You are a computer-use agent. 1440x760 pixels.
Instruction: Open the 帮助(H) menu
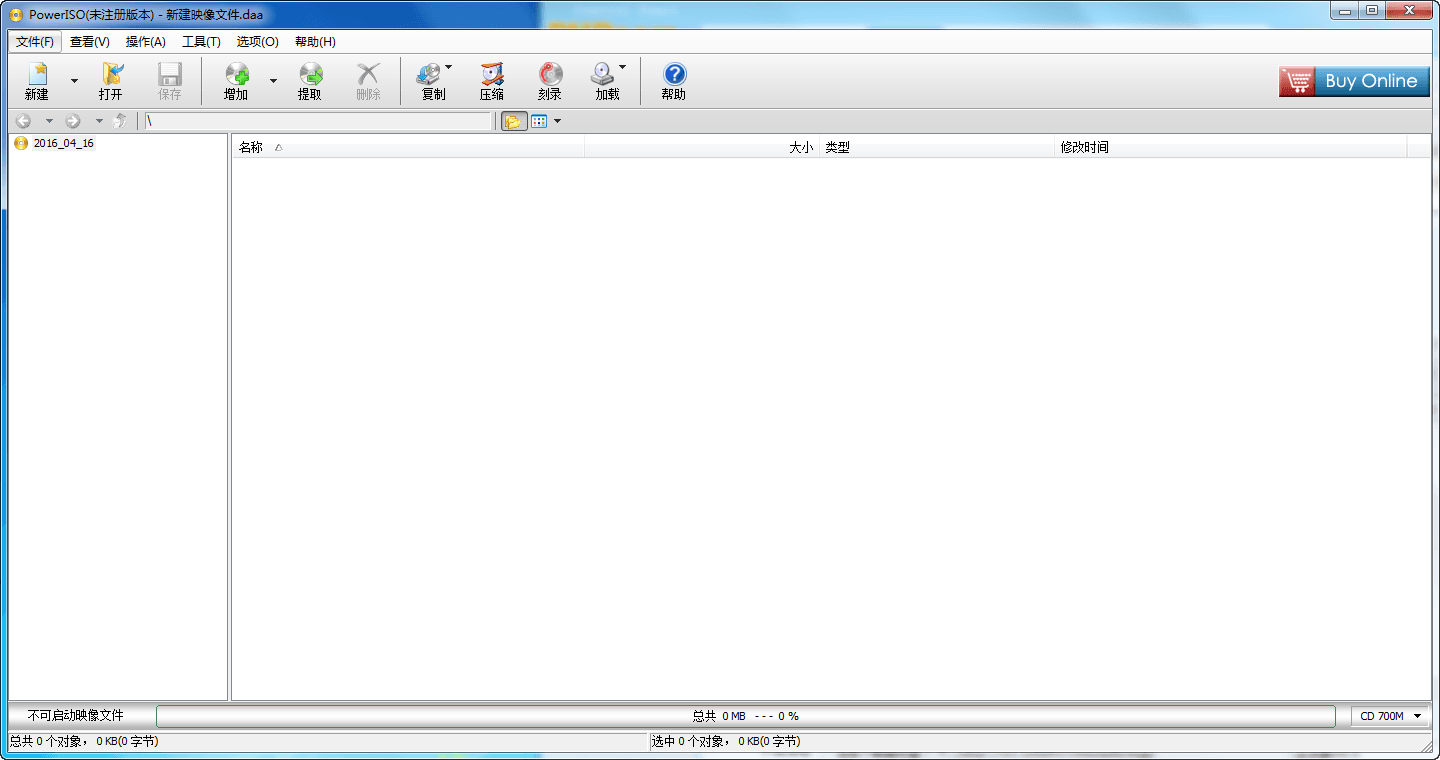315,42
